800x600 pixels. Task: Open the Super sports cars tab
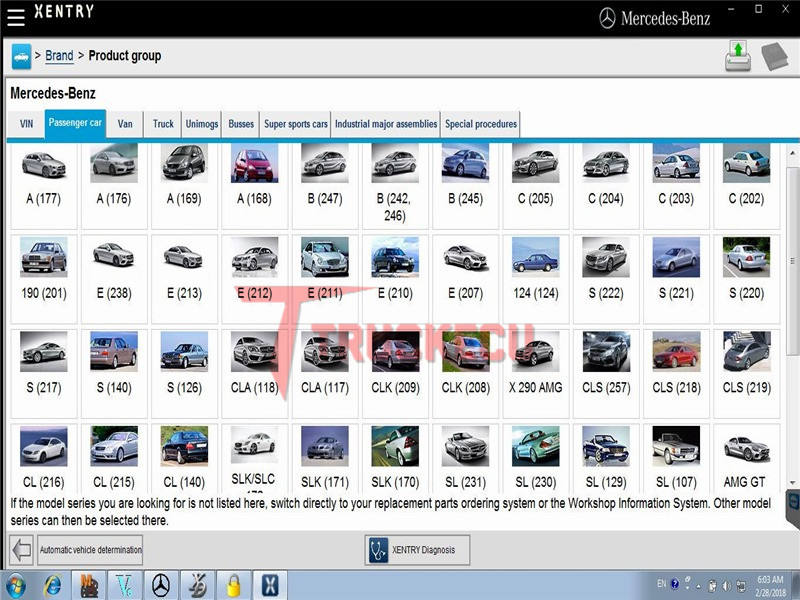click(295, 124)
